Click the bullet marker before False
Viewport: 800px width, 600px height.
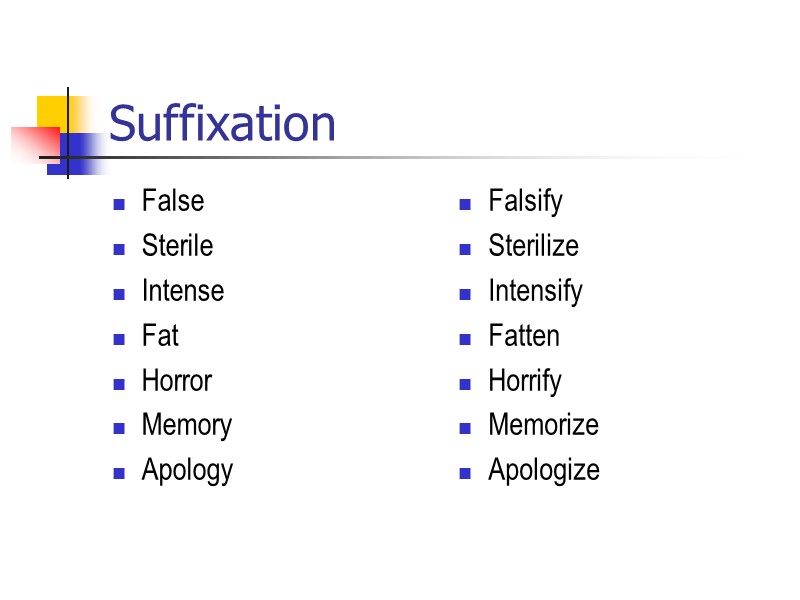click(119, 204)
